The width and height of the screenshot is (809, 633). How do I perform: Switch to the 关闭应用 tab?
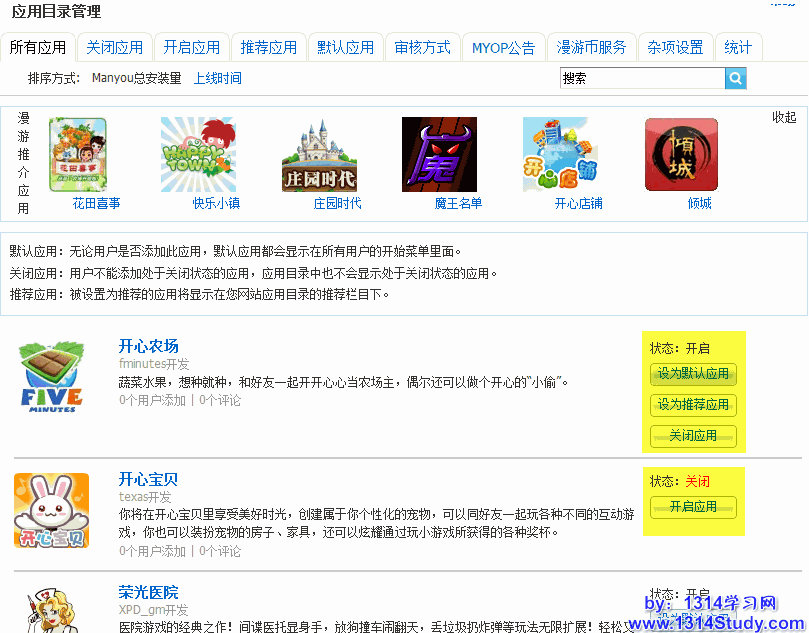(115, 47)
